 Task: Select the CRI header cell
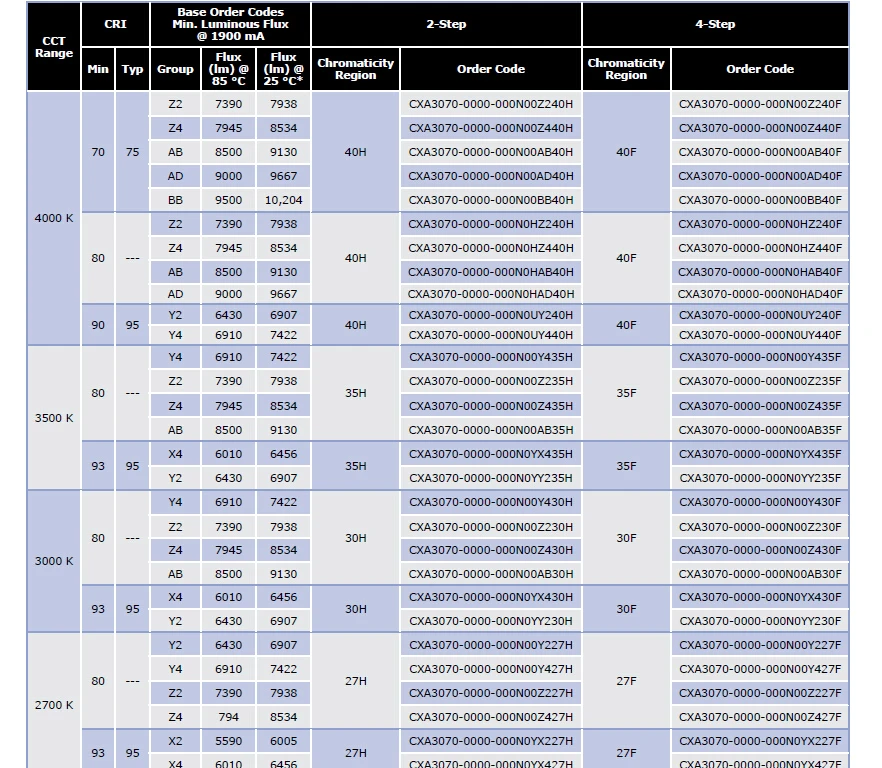pos(115,24)
